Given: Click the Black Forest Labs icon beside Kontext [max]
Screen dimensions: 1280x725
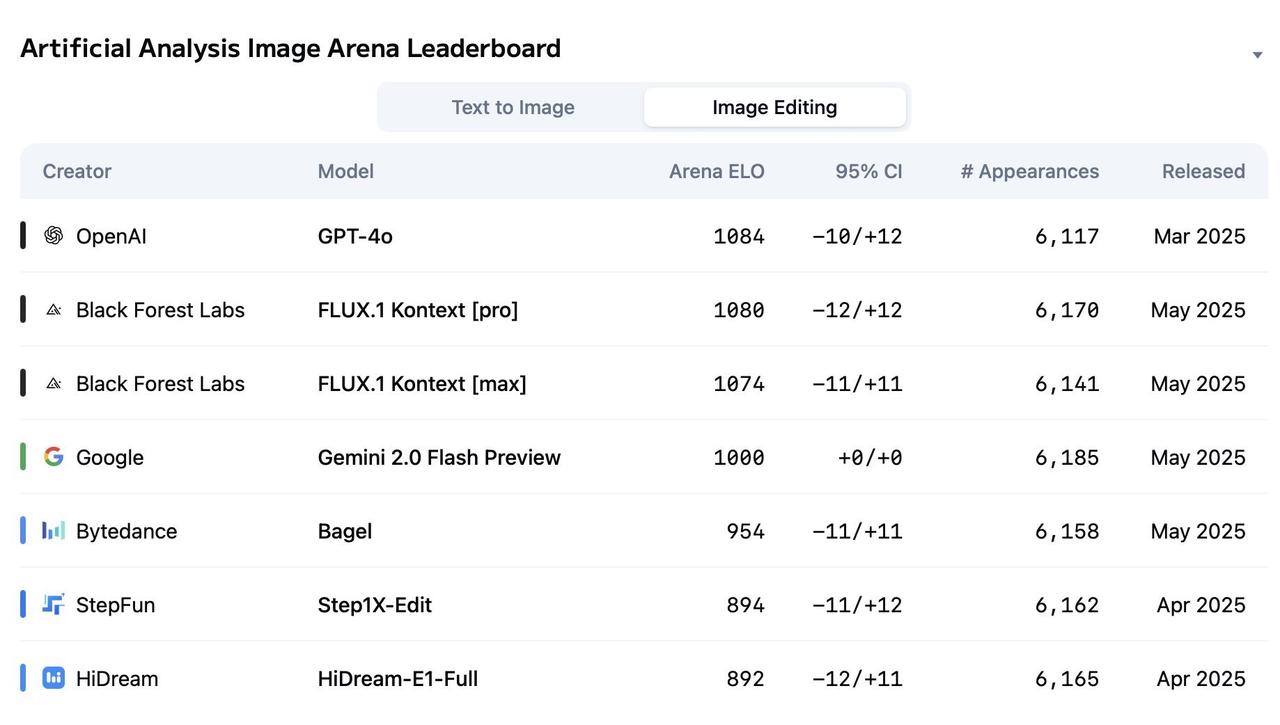Looking at the screenshot, I should (53, 384).
